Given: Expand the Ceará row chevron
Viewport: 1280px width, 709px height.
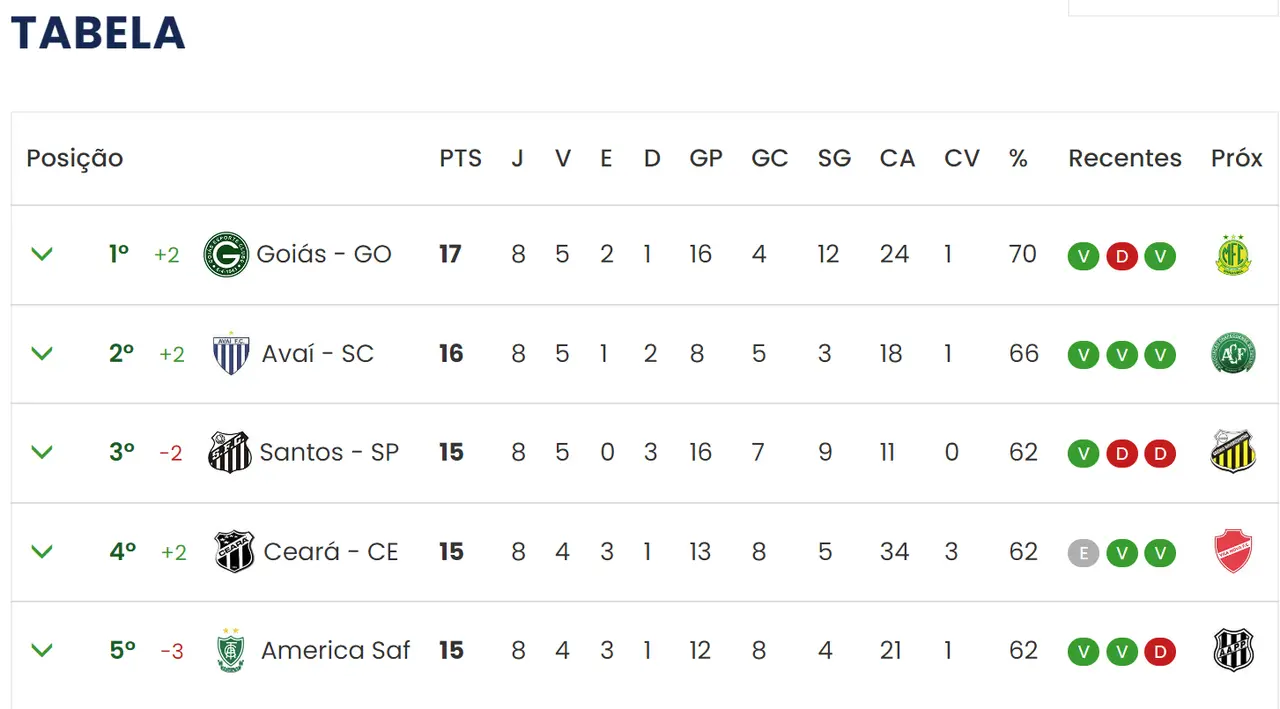Looking at the screenshot, I should pos(42,551).
